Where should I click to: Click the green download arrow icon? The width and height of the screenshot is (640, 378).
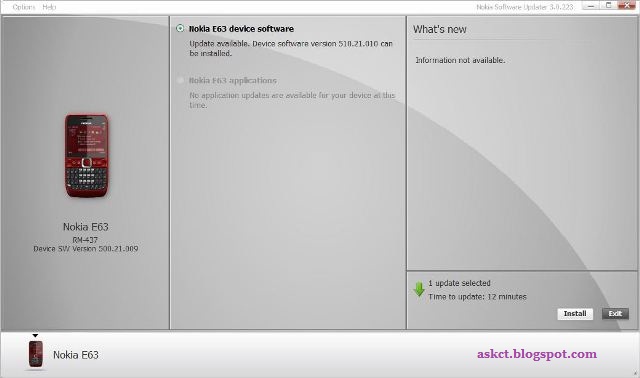419,289
